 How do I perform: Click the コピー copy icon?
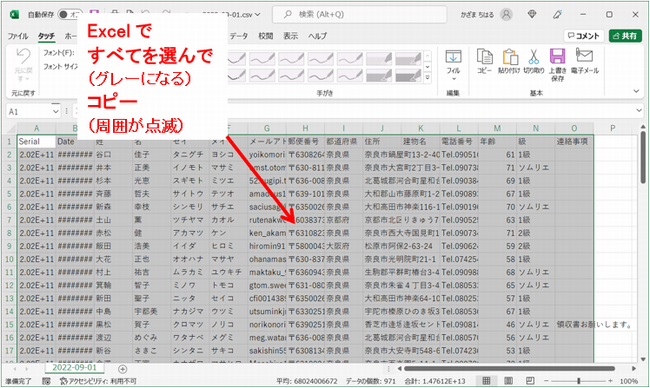tap(484, 57)
